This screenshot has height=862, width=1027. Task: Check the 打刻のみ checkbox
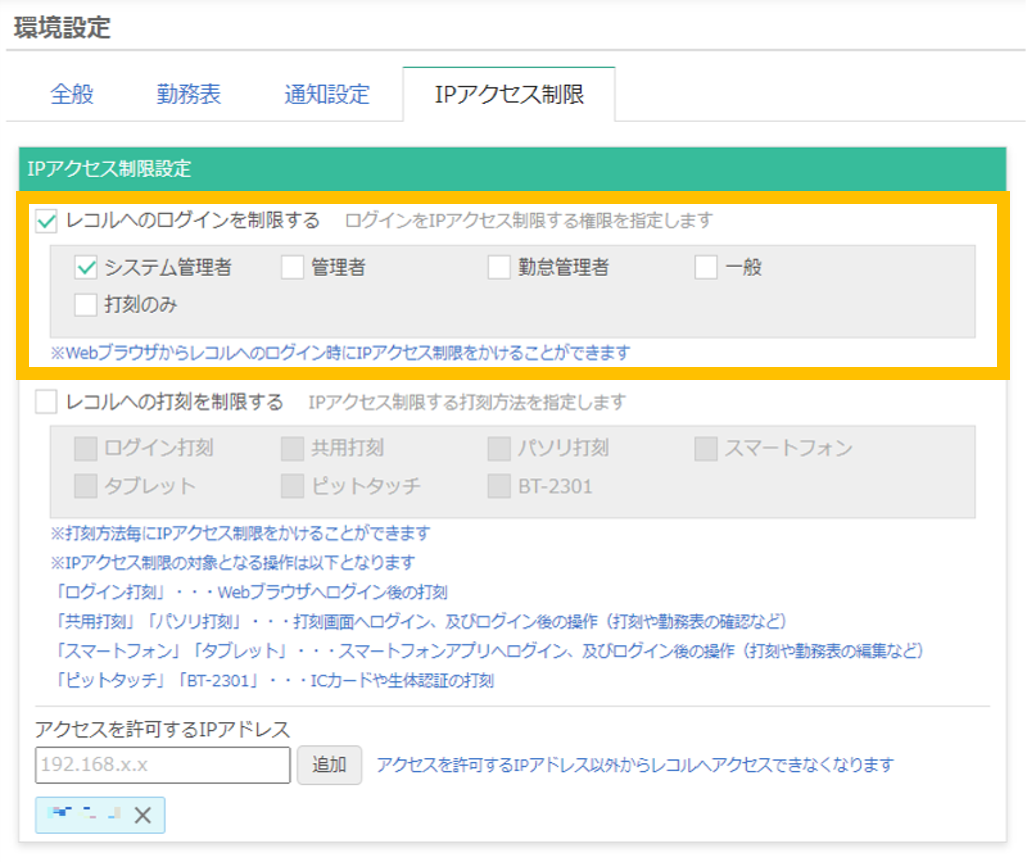tap(88, 305)
